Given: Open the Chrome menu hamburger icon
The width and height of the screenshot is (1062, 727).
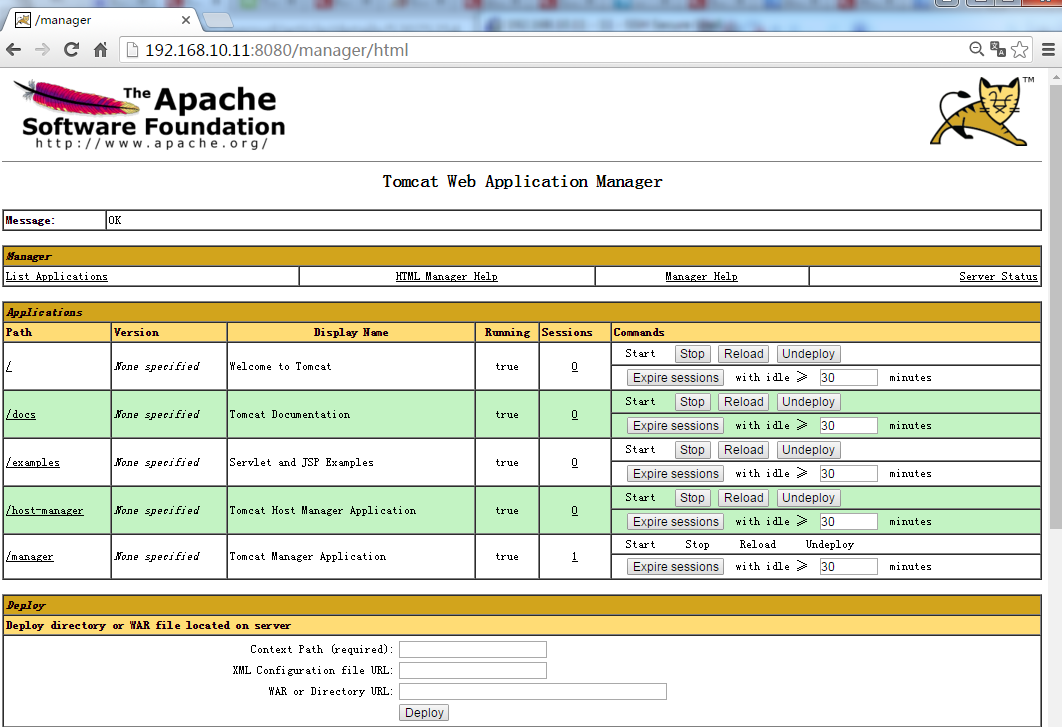Looking at the screenshot, I should tap(1048, 49).
